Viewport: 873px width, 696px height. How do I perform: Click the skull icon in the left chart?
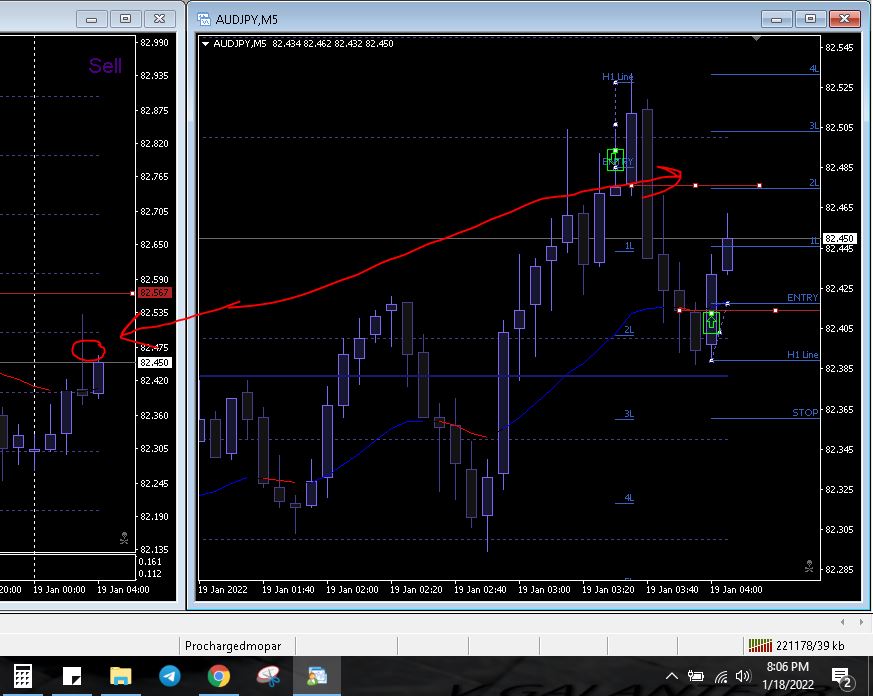click(124, 538)
